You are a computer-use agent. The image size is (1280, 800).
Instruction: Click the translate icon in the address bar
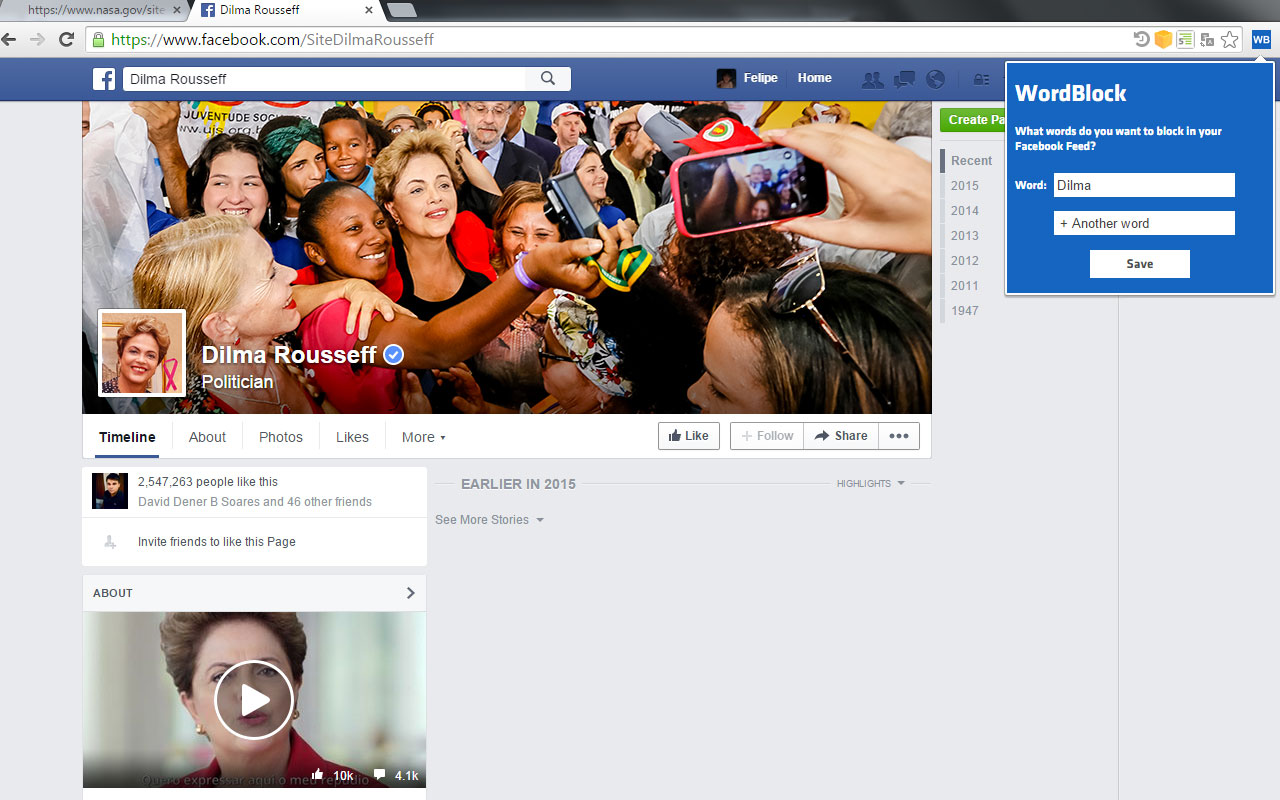[x=1207, y=40]
